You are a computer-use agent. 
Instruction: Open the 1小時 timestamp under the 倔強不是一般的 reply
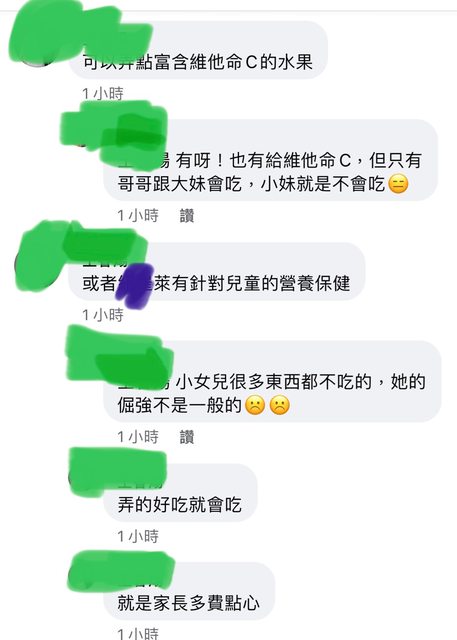point(138,437)
